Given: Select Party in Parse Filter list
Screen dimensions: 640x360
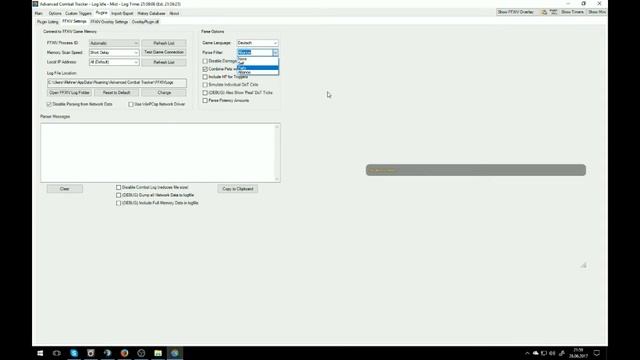Looking at the screenshot, I should point(258,68).
